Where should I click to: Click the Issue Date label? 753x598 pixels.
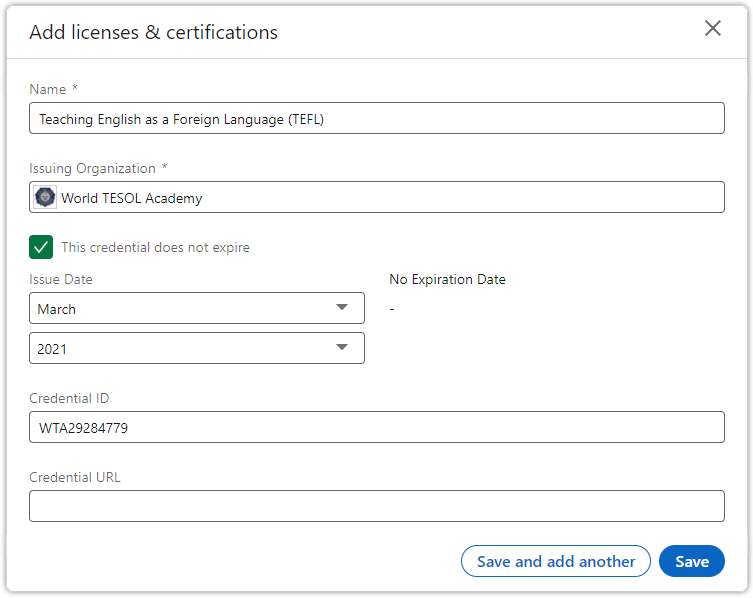coord(61,280)
